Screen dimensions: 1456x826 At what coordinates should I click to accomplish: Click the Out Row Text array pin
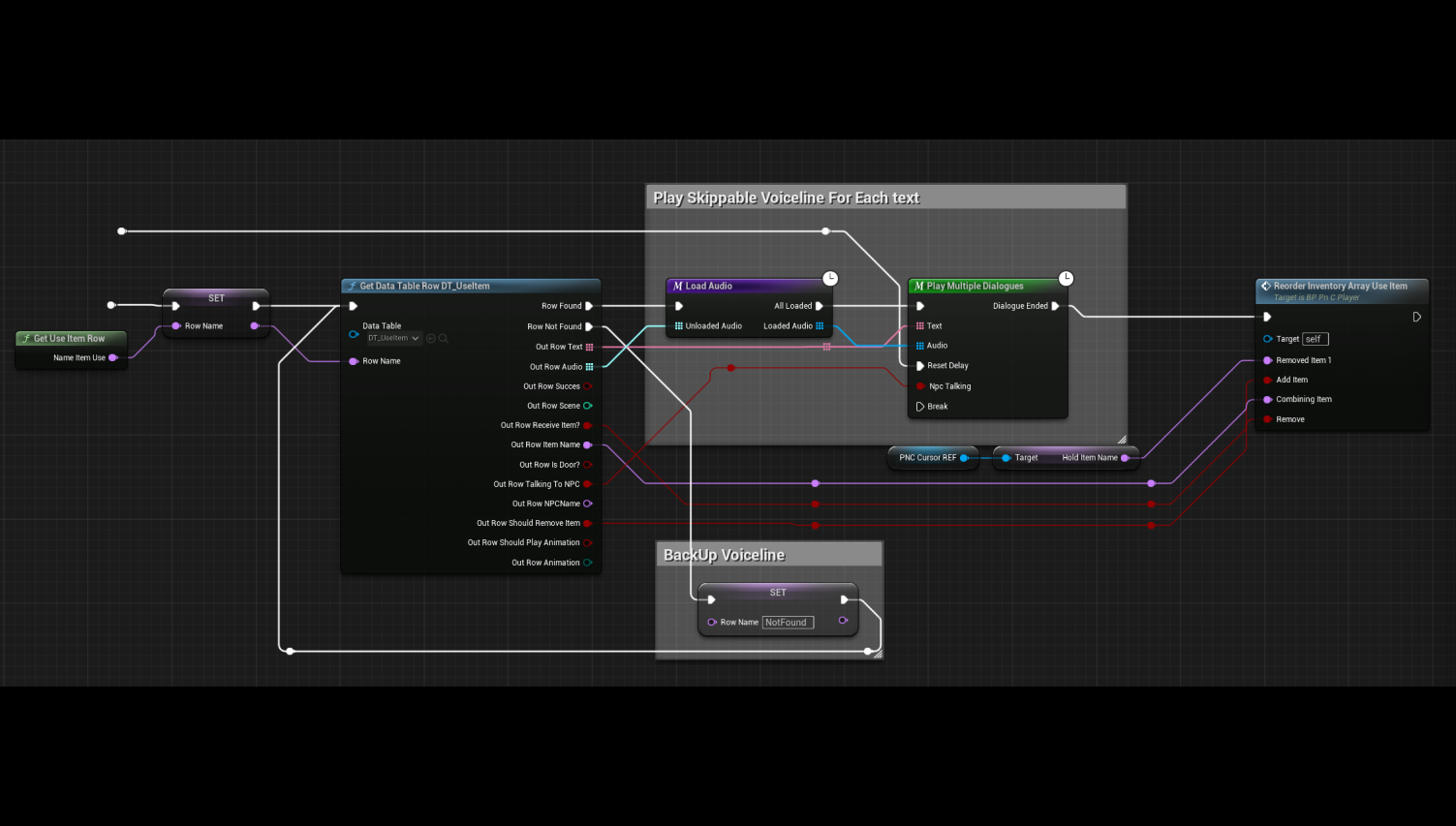point(589,347)
